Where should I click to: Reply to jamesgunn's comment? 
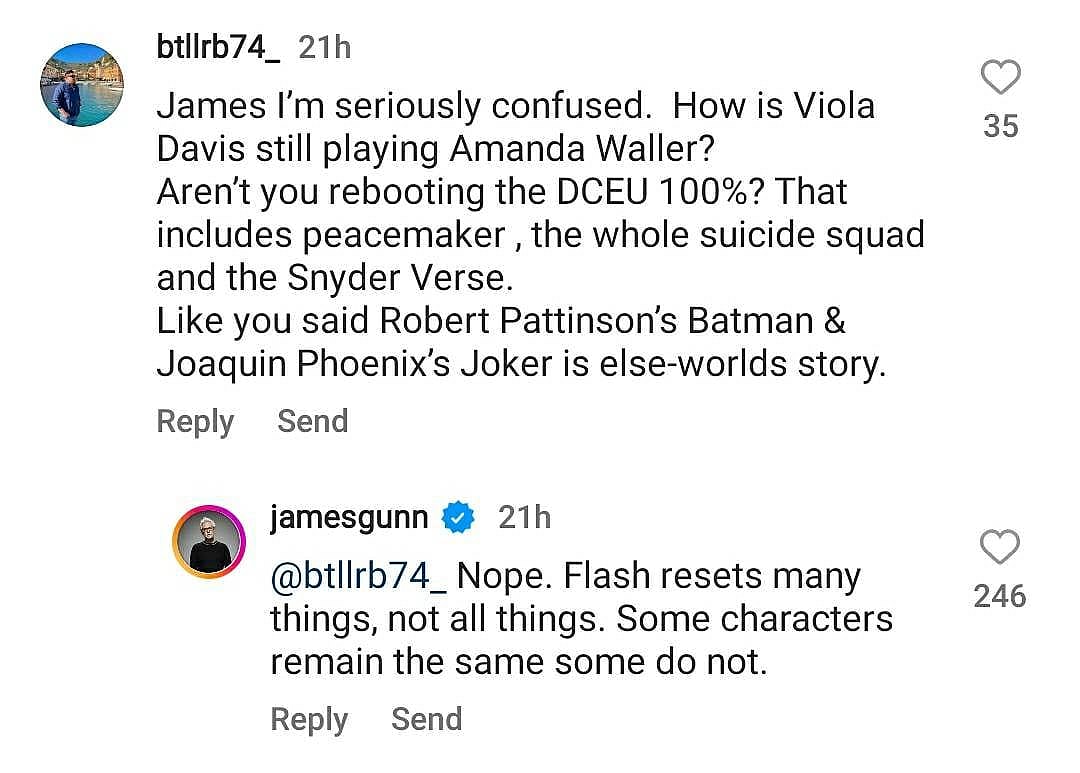[309, 720]
